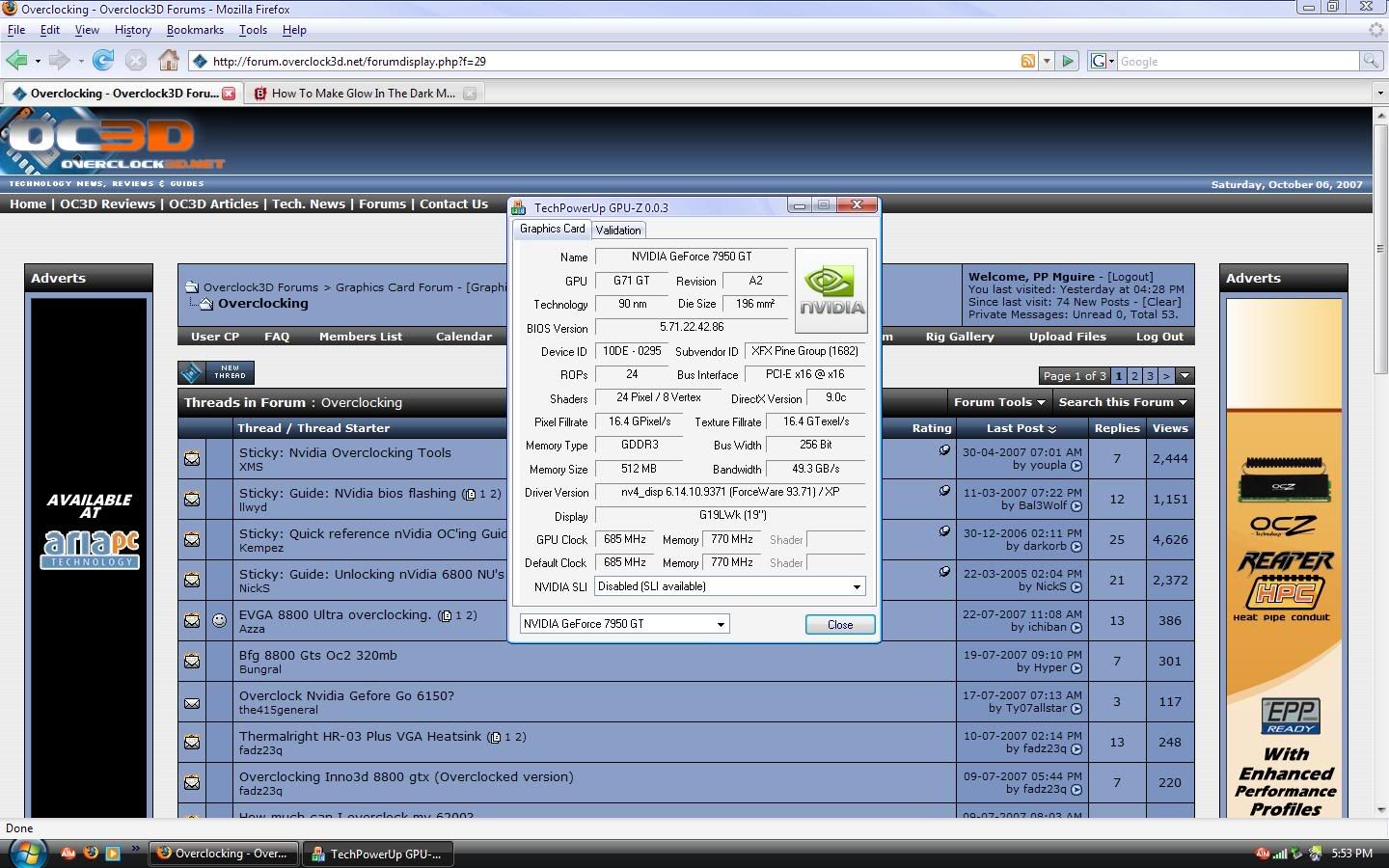The image size is (1389, 868).
Task: Select the Graphics Card tab in GPU-Z
Action: click(x=552, y=229)
